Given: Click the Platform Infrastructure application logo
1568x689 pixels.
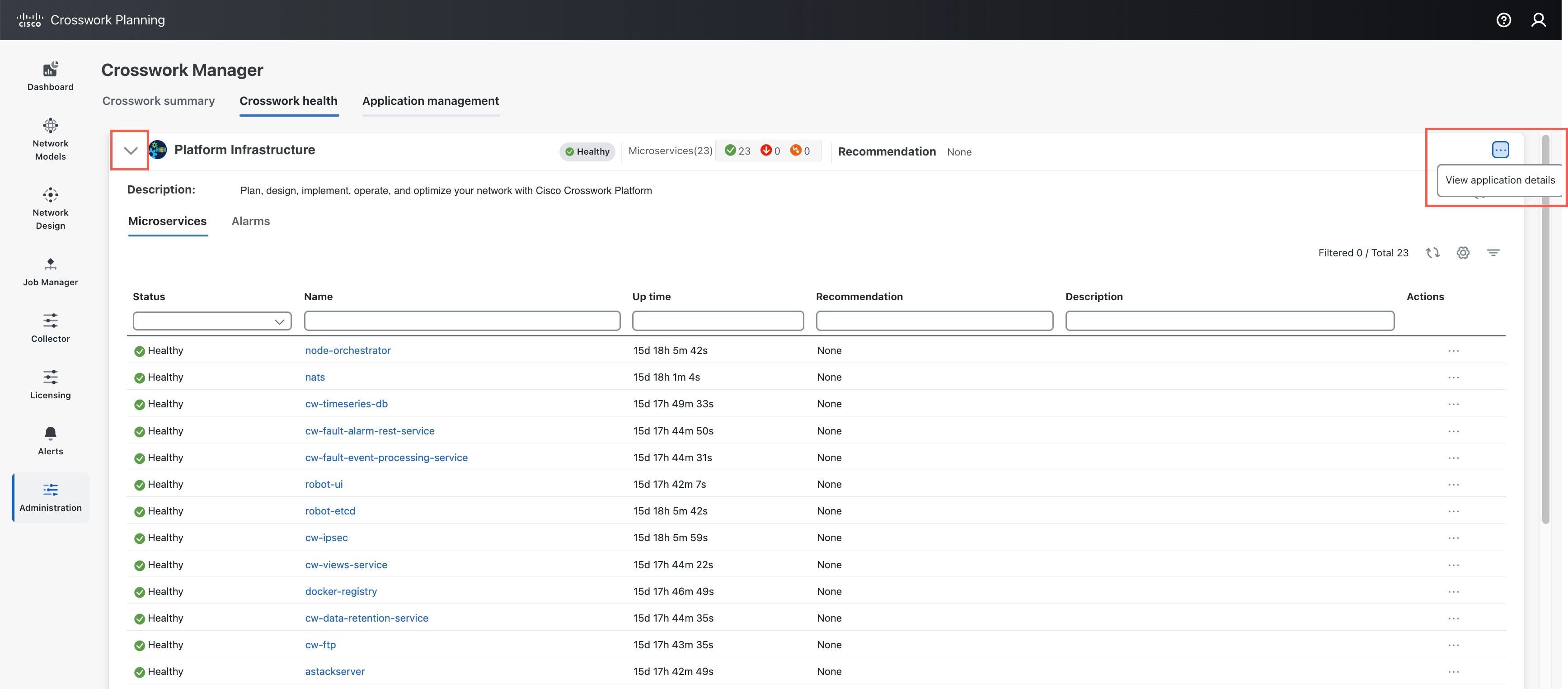Looking at the screenshot, I should click(158, 150).
